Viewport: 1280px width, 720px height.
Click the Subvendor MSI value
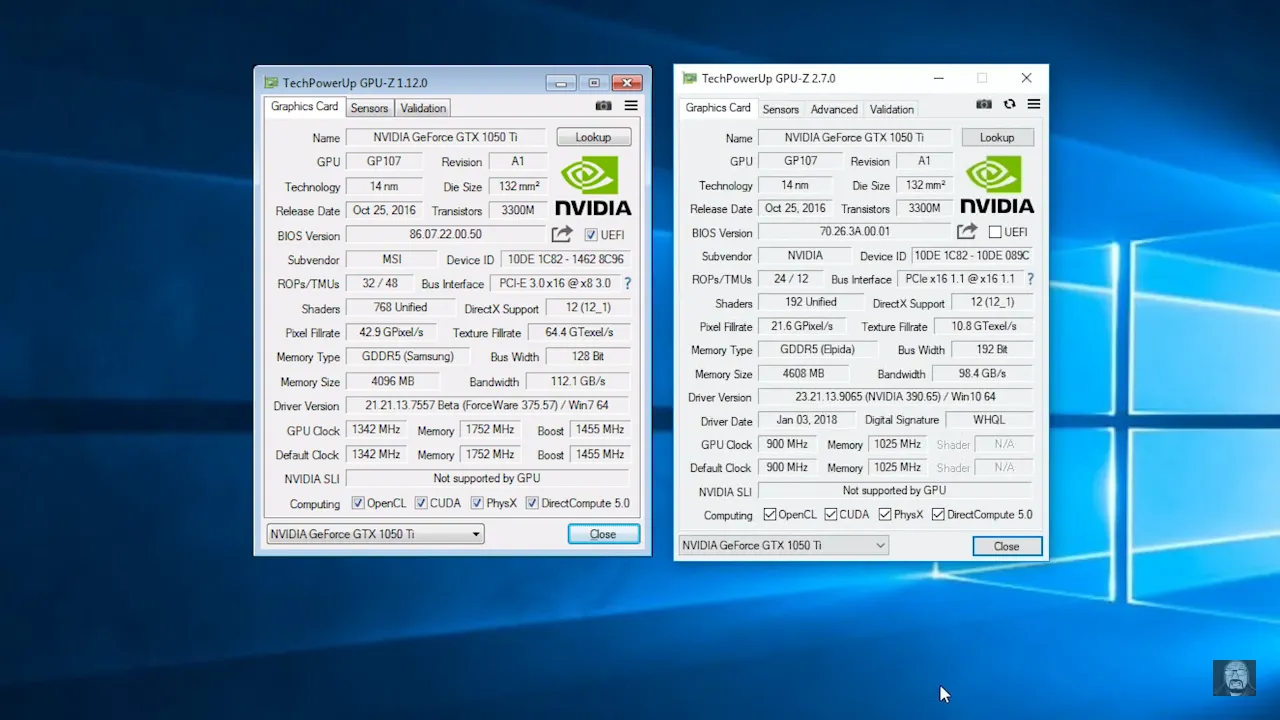point(392,259)
